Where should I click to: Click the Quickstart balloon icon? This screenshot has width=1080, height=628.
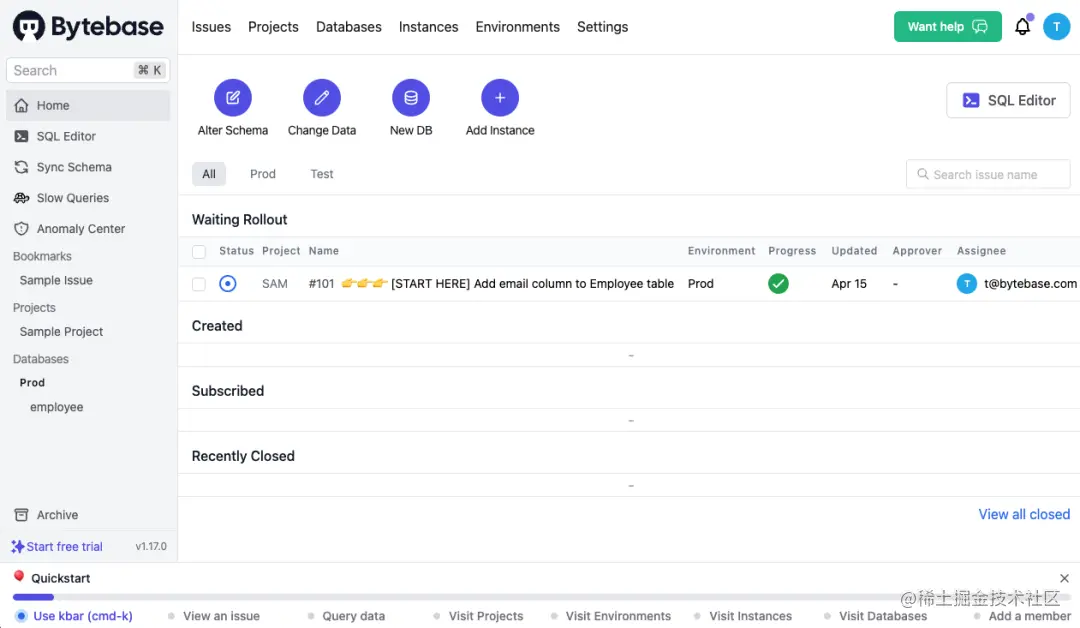19,577
